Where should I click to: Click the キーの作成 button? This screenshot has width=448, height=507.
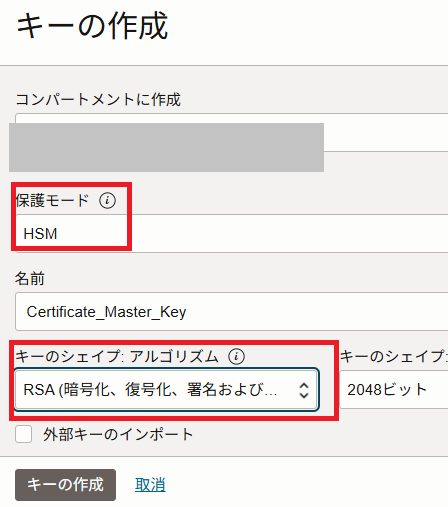(65, 485)
